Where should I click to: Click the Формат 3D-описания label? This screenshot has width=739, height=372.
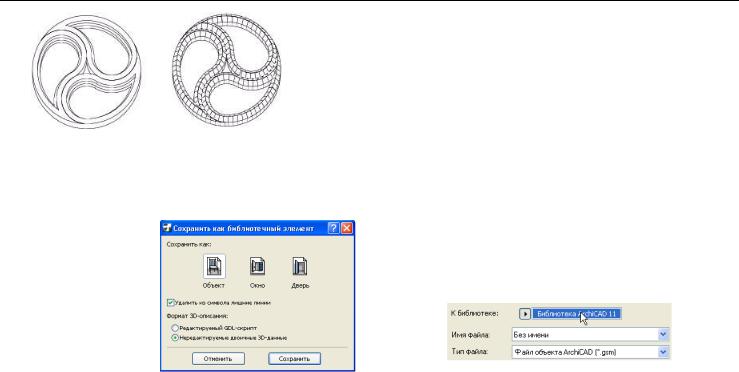[x=197, y=316]
